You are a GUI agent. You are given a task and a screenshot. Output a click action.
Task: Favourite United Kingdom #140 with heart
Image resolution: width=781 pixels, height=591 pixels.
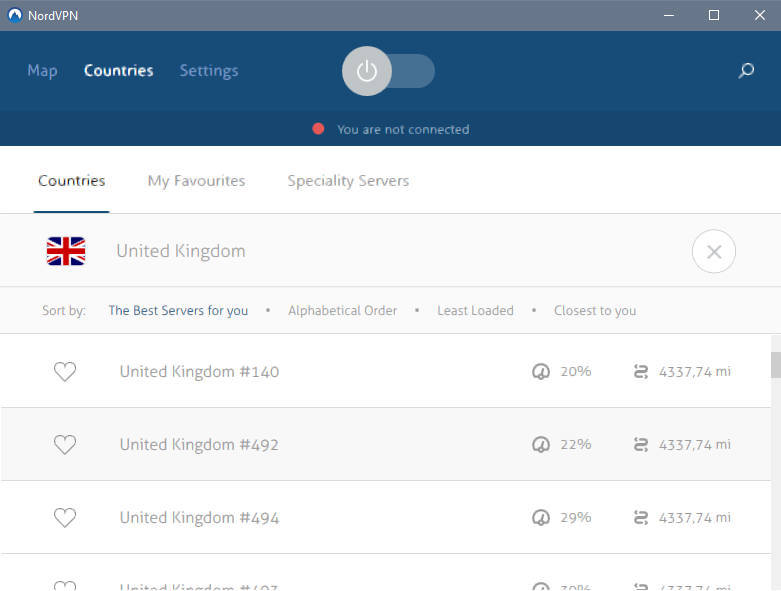click(x=65, y=371)
